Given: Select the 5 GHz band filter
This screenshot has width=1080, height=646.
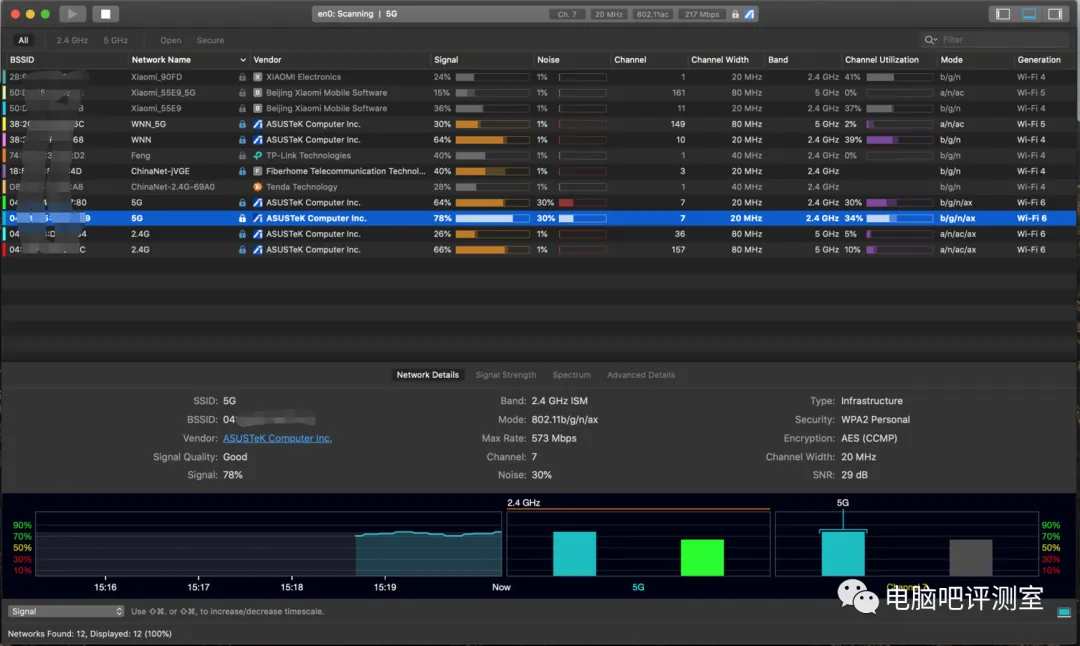Looking at the screenshot, I should click(x=115, y=41).
